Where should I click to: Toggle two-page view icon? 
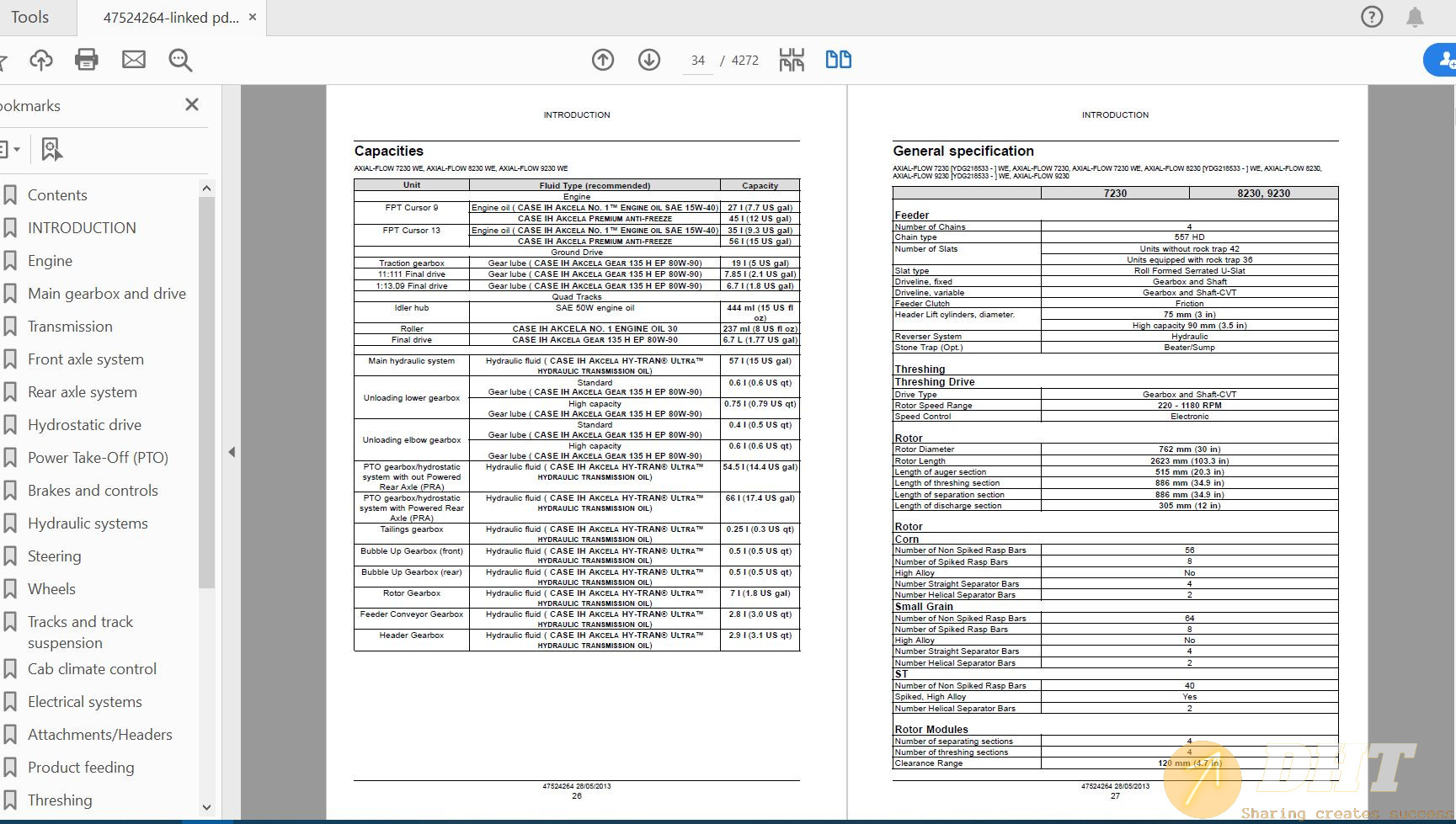pos(838,59)
